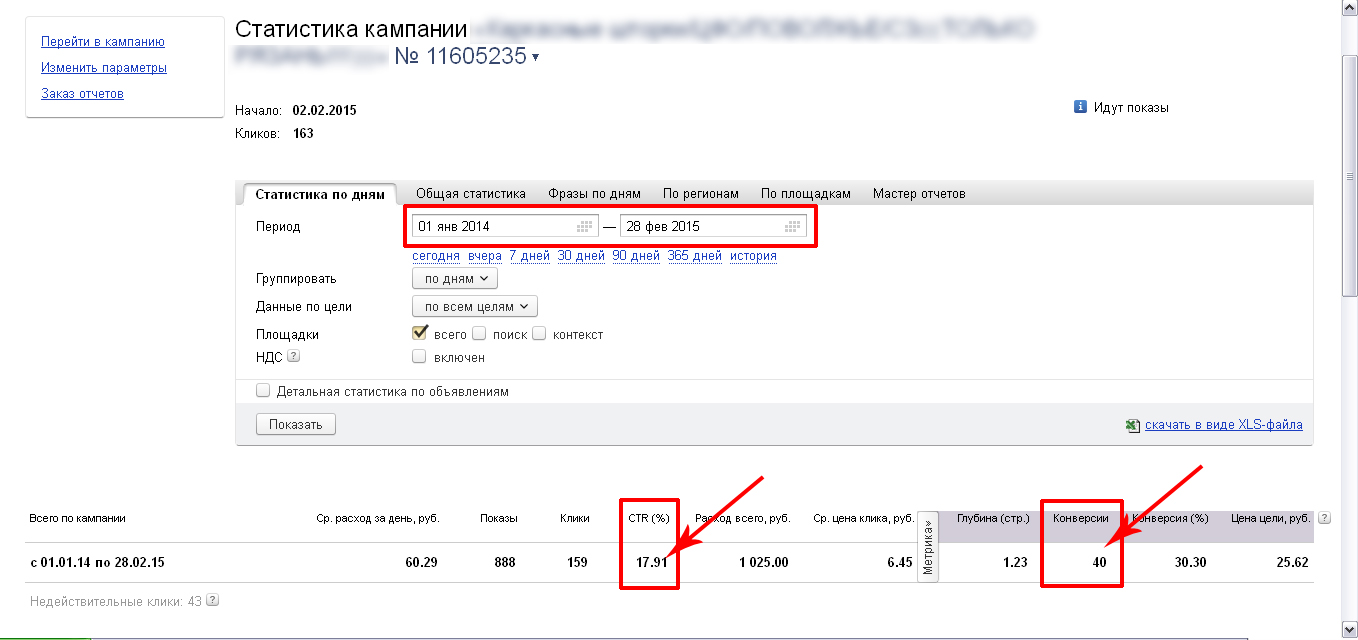The image size is (1358, 640).
Task: Switch to the Фразы по дням tab
Action: point(594,194)
